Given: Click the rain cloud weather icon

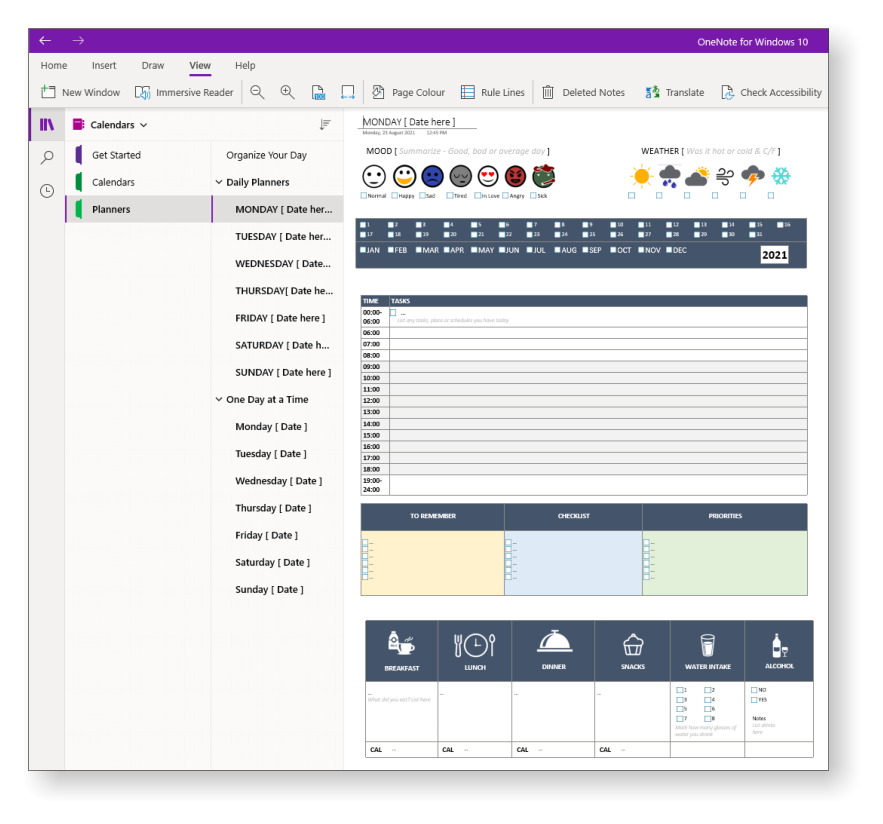Looking at the screenshot, I should click(x=669, y=176).
